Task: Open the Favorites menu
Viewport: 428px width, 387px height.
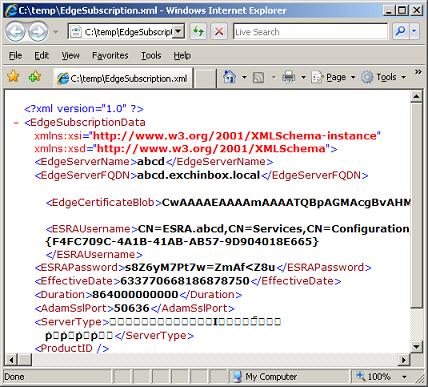Action: tap(110, 55)
